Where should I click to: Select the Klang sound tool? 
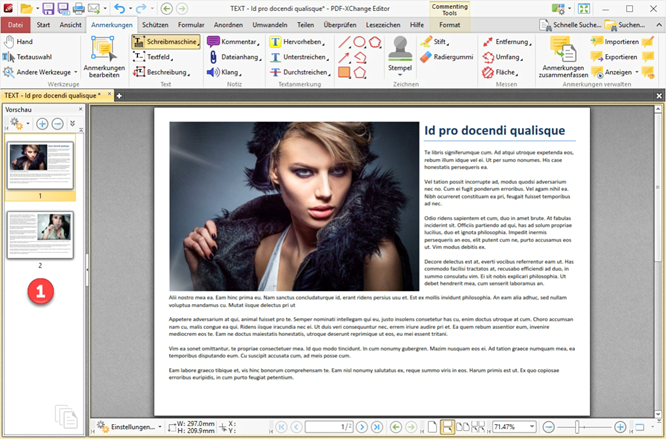tap(224, 72)
